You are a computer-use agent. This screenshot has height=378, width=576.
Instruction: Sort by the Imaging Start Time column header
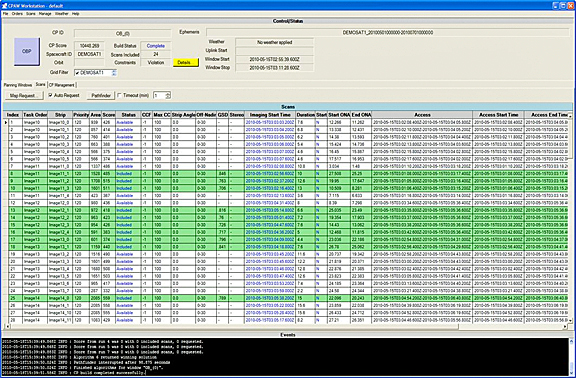[270, 115]
